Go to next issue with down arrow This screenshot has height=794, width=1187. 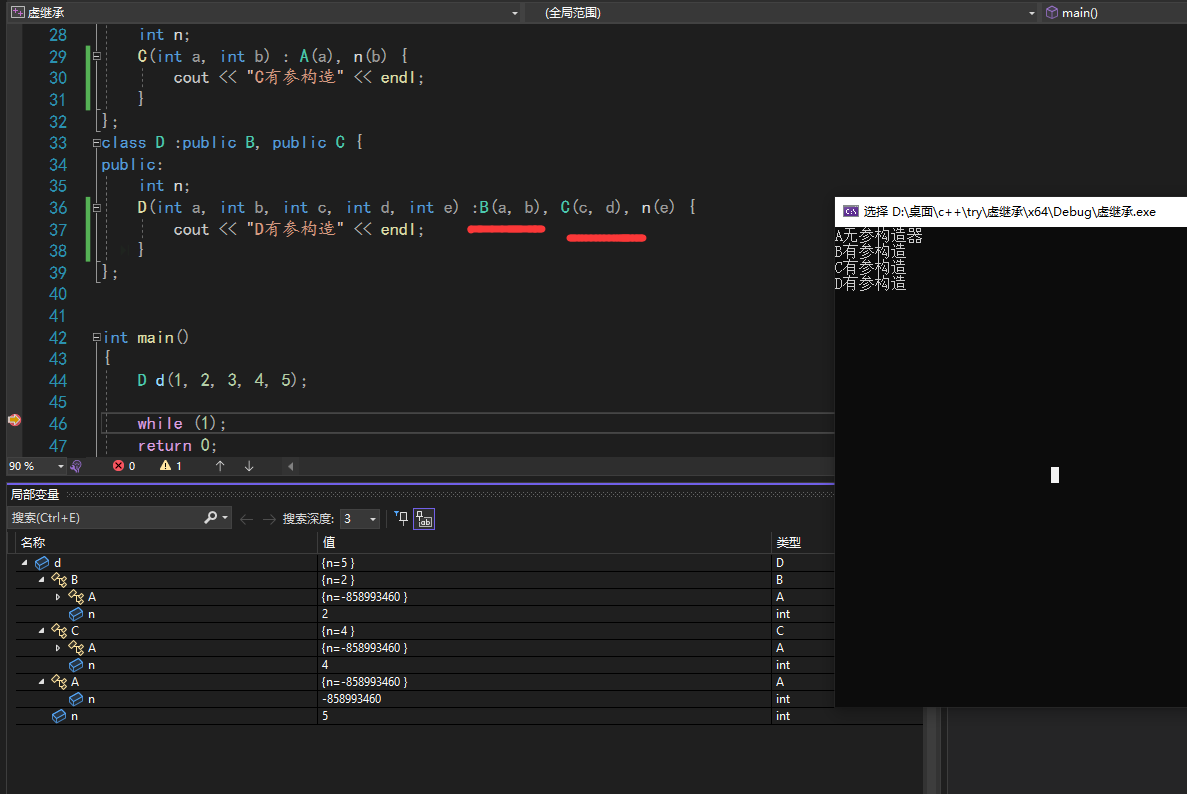(x=249, y=466)
